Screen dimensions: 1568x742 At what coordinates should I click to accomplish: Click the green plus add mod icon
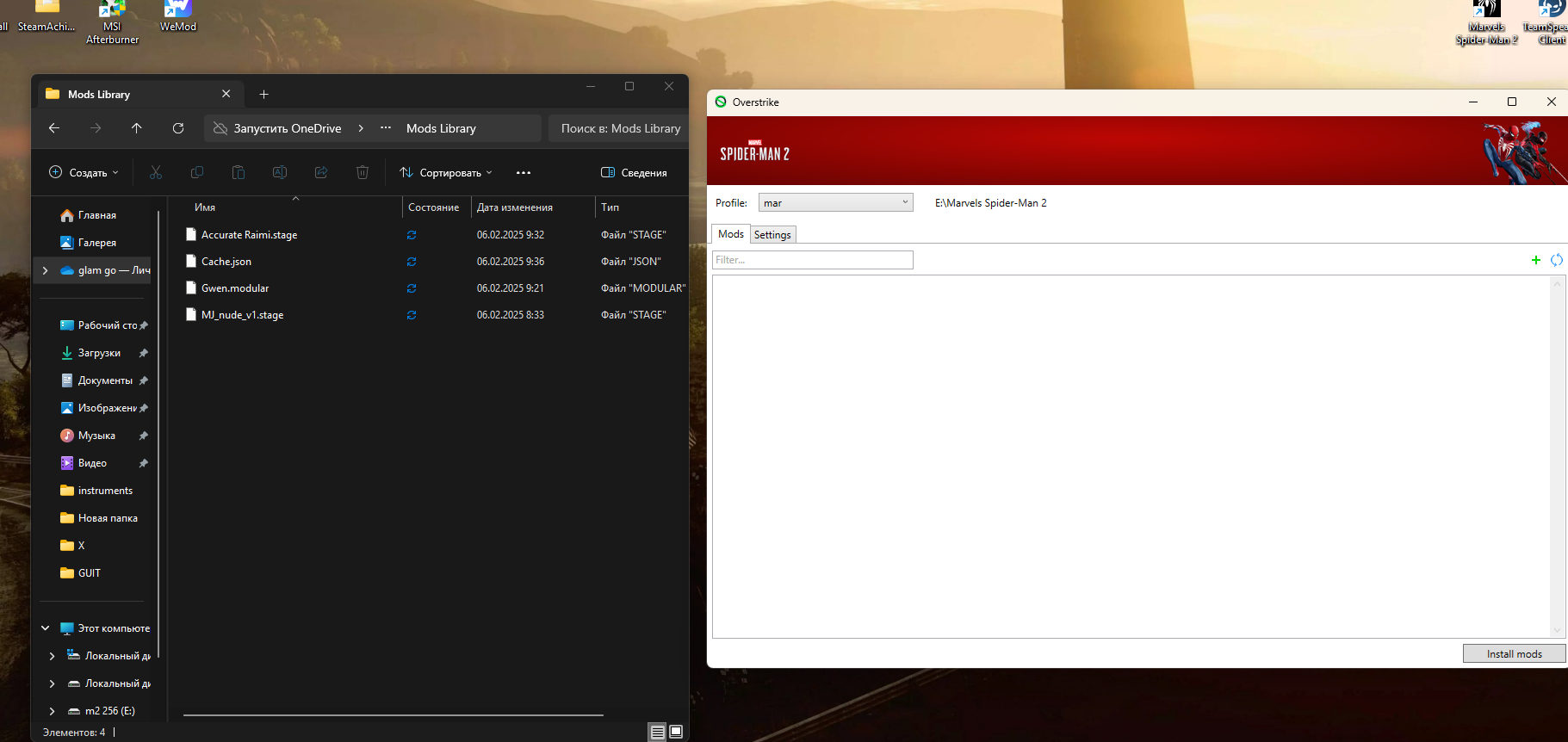point(1535,260)
